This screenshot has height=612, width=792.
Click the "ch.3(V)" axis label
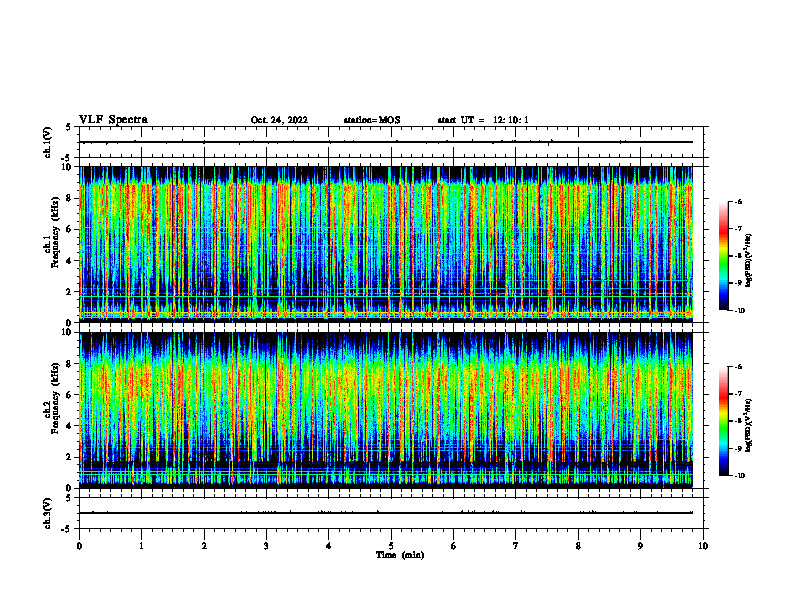tap(48, 513)
